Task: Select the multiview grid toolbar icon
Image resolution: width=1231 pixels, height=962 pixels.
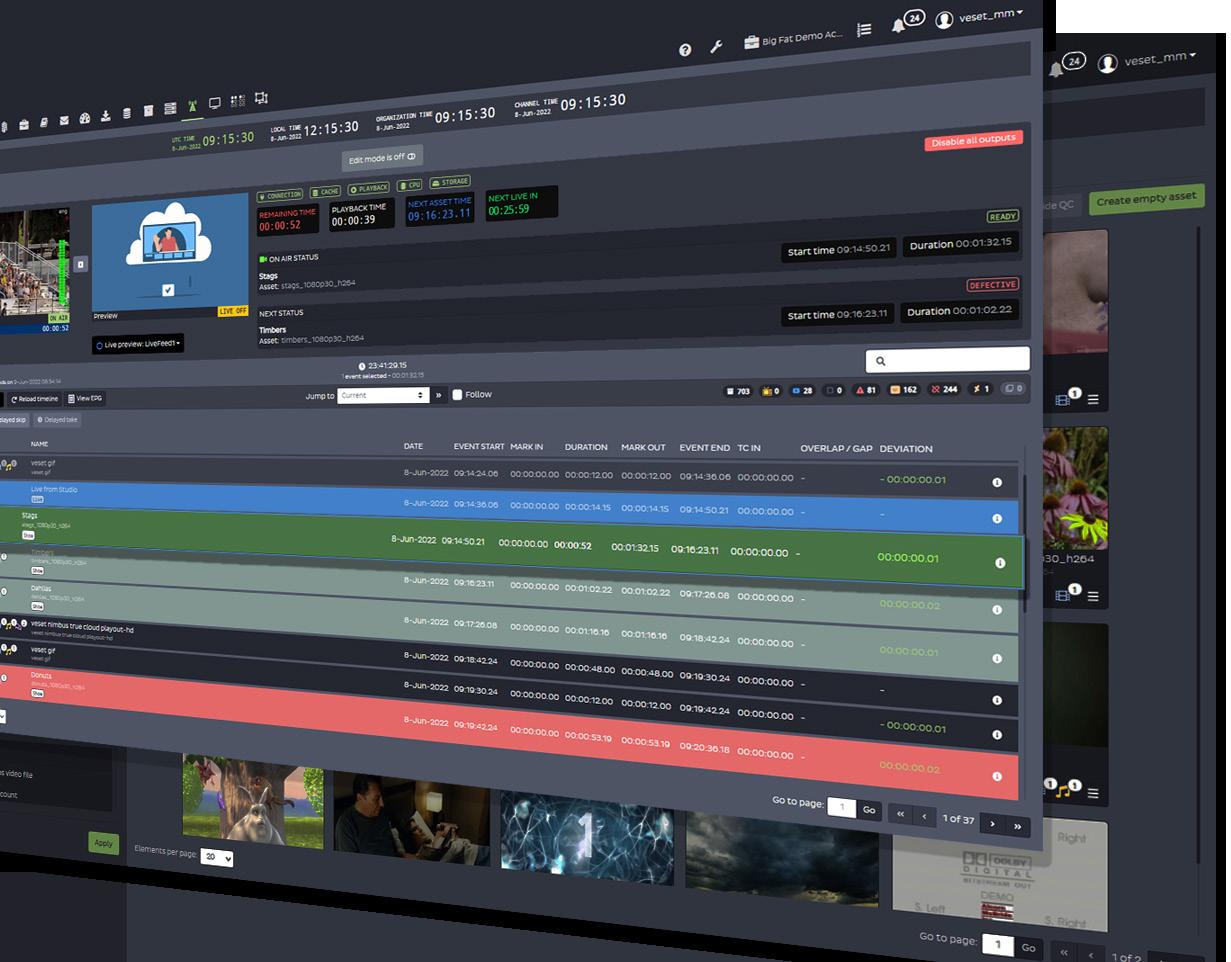Action: tap(237, 101)
